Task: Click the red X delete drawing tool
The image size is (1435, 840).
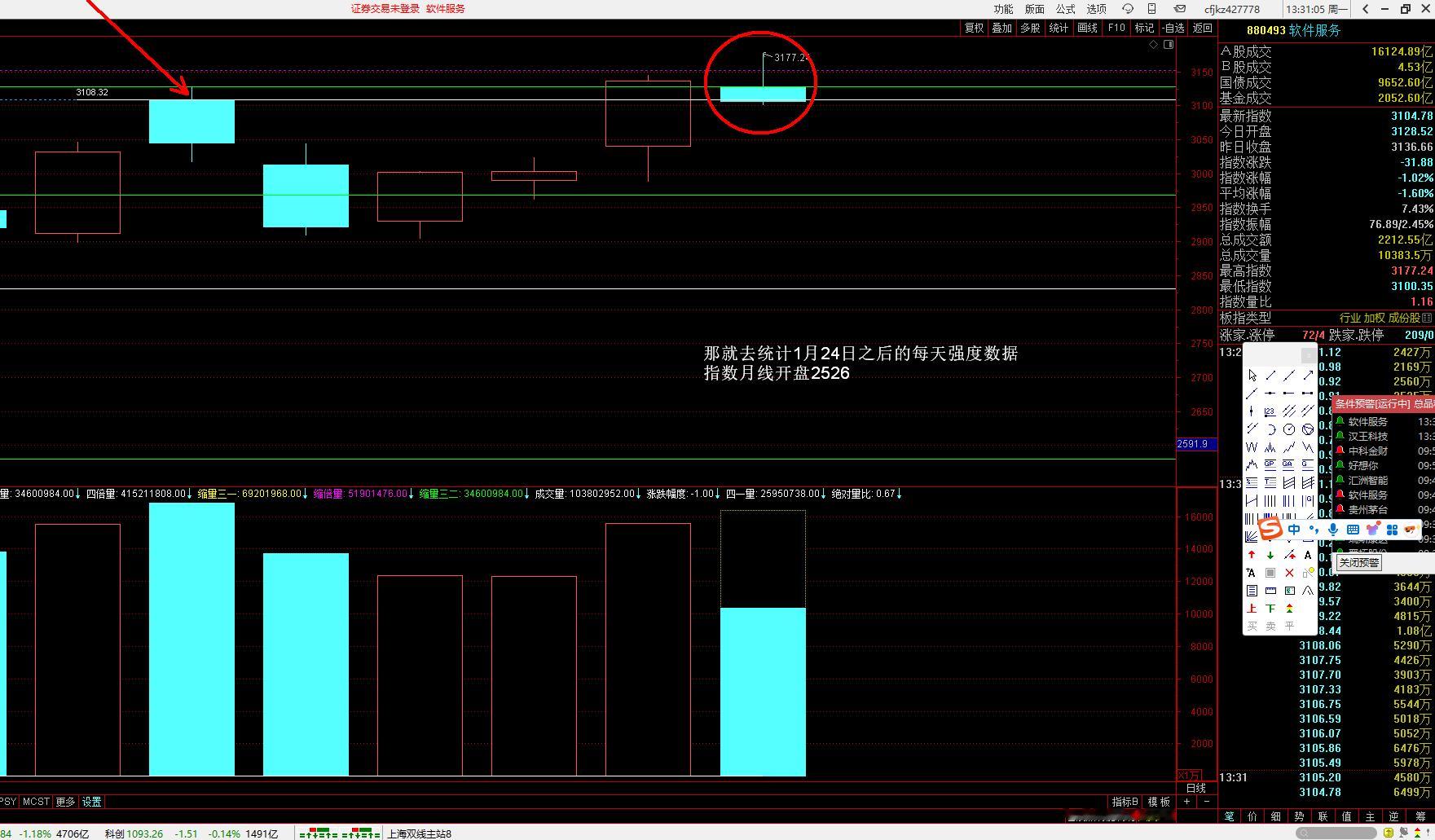Action: click(1289, 573)
